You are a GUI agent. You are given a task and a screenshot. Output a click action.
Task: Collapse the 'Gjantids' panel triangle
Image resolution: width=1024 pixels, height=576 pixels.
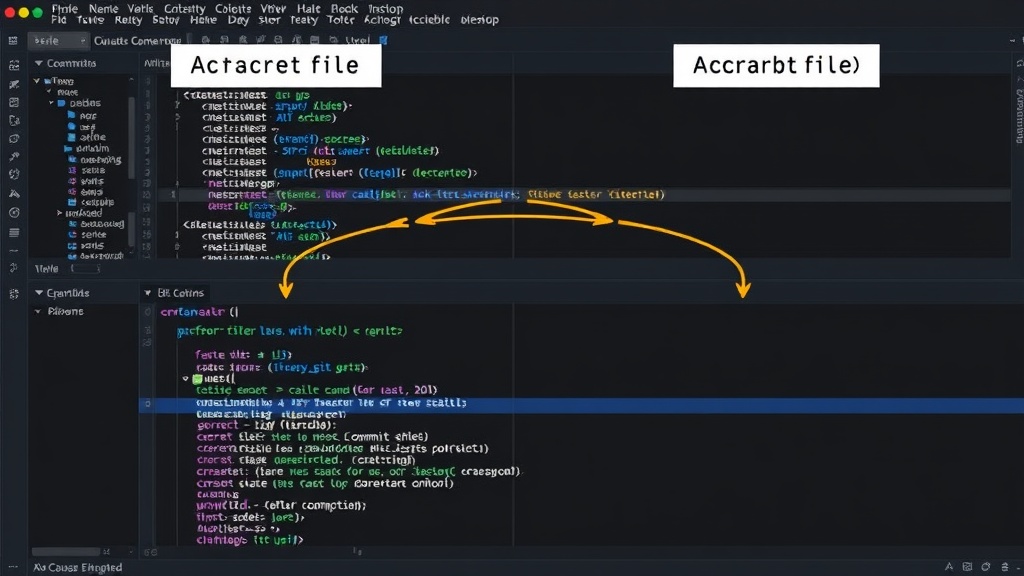point(39,293)
